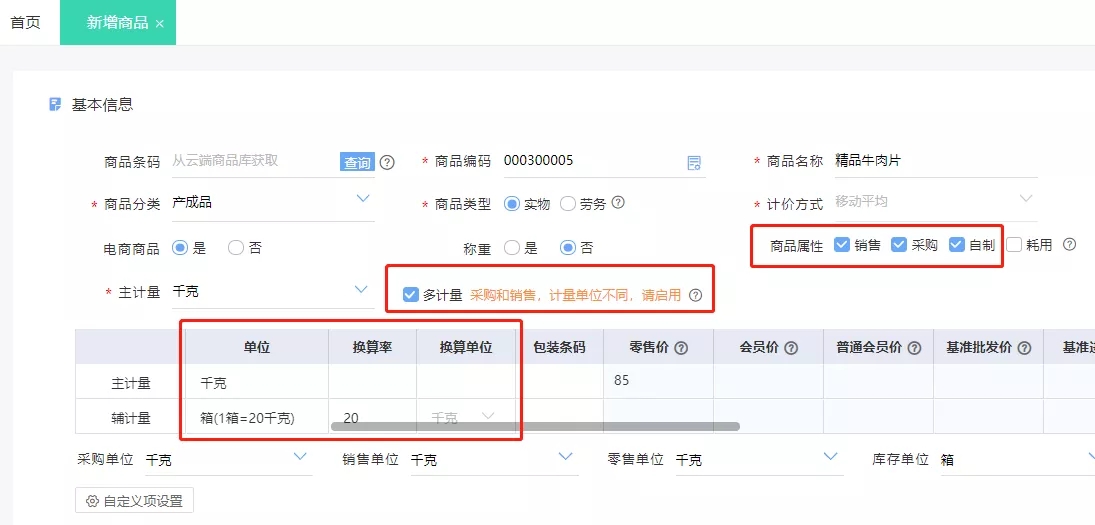Image resolution: width=1095 pixels, height=525 pixels.
Task: Open the 采购单位 dropdown
Action: click(x=300, y=457)
